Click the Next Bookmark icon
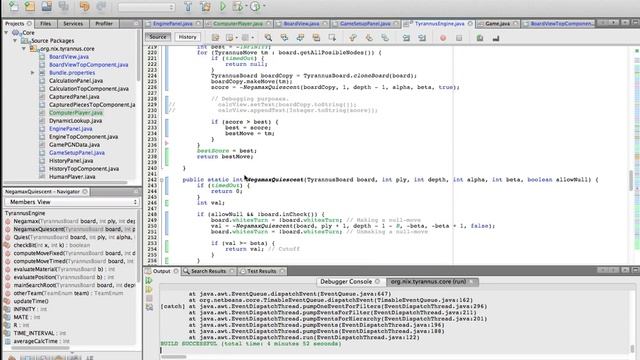Viewport: 640px width, 360px height. click(369, 38)
